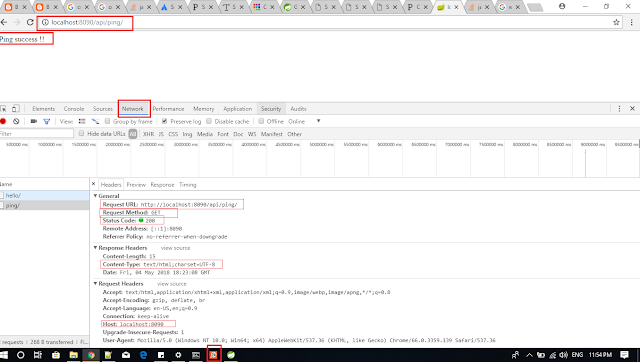The width and height of the screenshot is (640, 362).
Task: Switch to large request rows view icon
Action: 82,121
